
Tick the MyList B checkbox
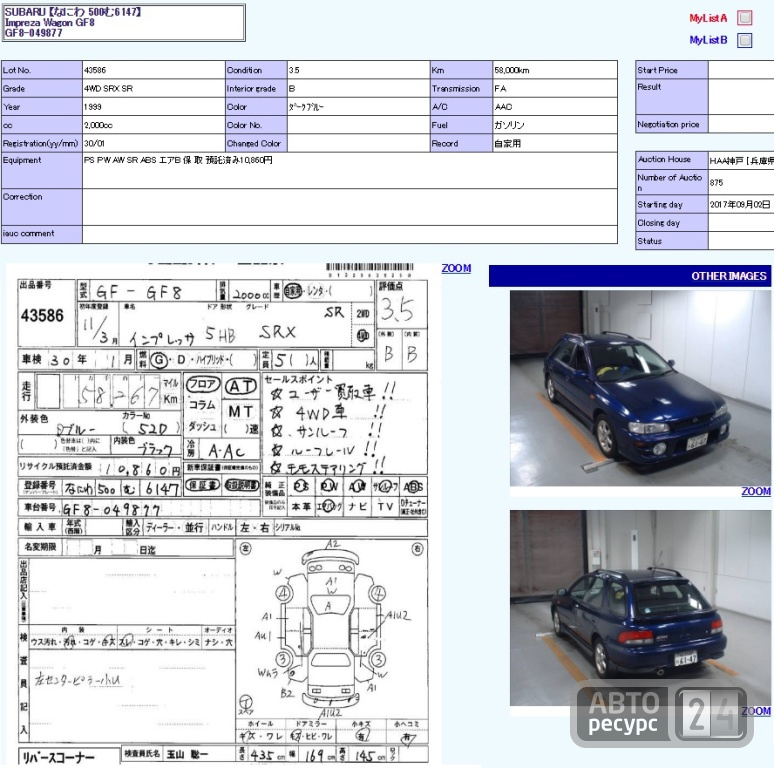pyautogui.click(x=744, y=40)
